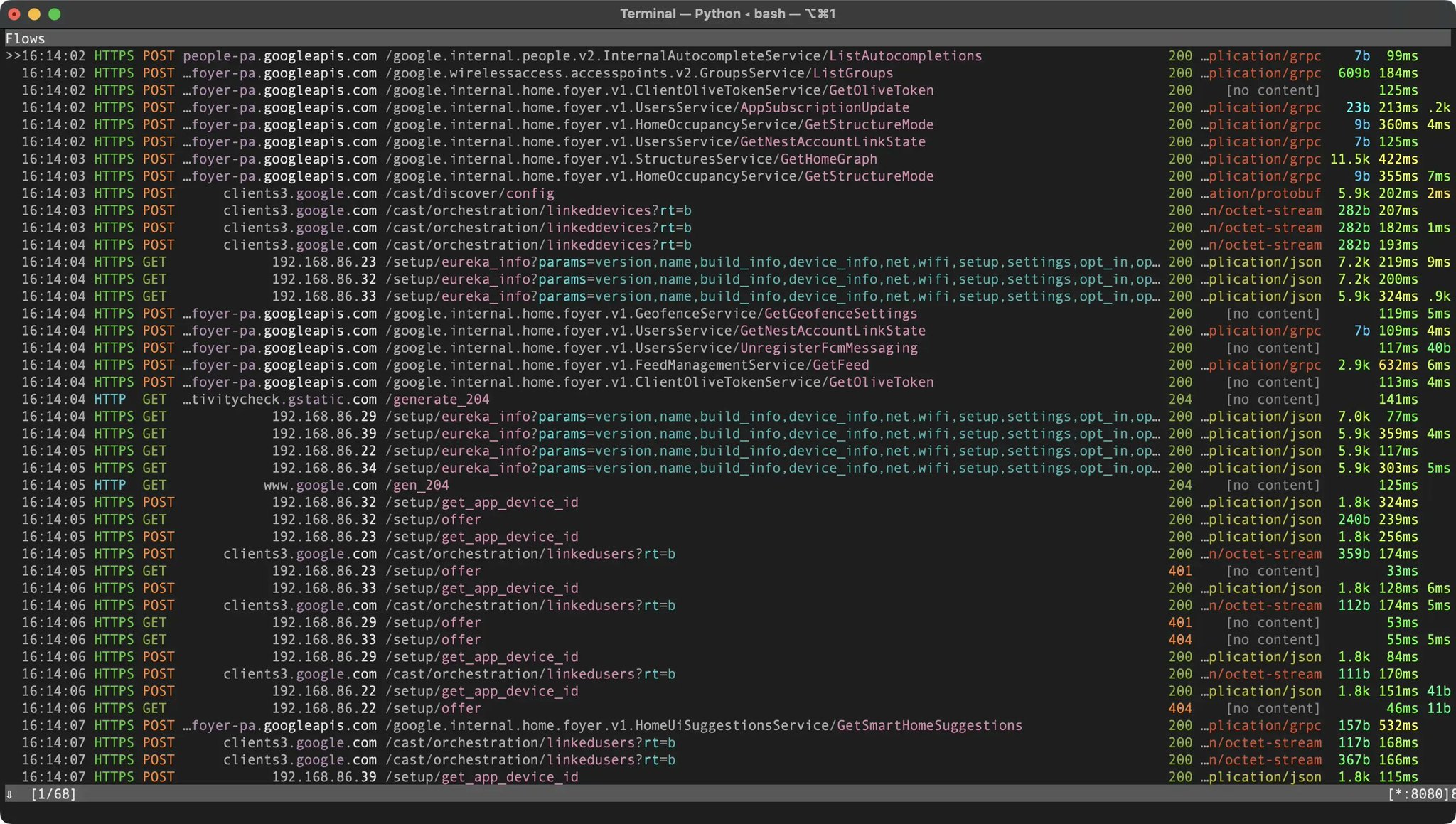
Task: Select the /setup/offer request to 192.168.86.22
Action: (x=728, y=708)
